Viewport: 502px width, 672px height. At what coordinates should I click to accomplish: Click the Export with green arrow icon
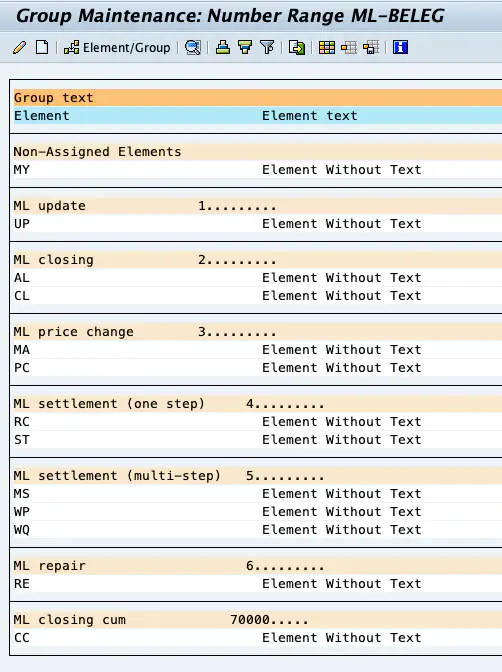pyautogui.click(x=297, y=47)
